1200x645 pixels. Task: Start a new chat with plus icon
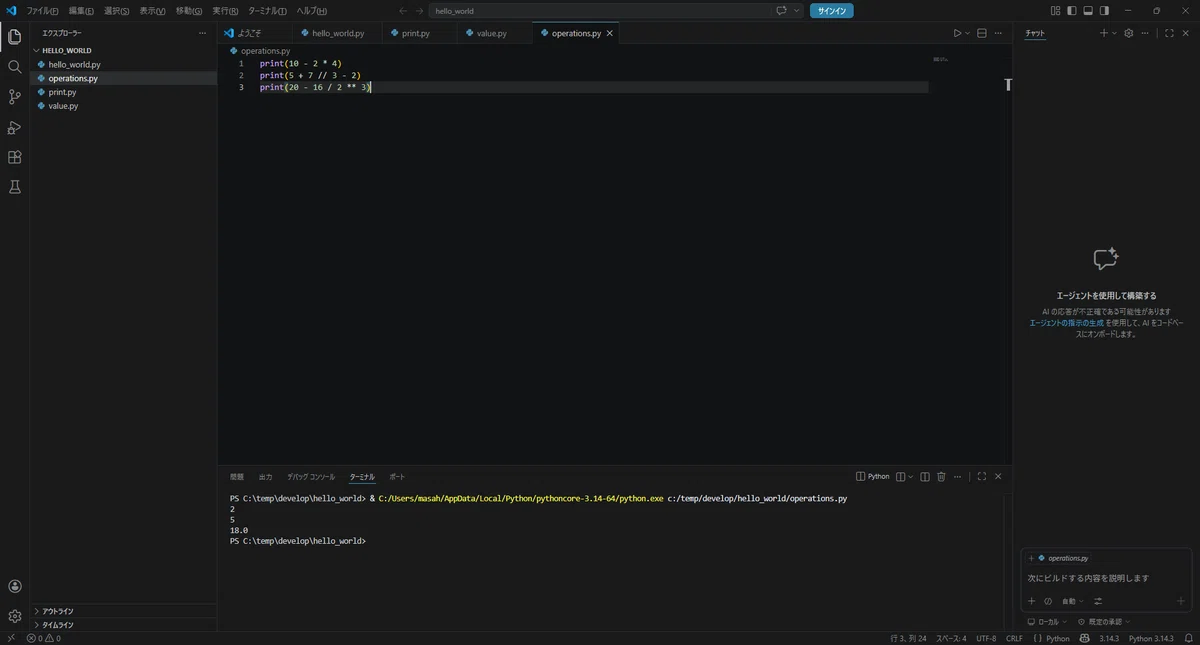point(1104,33)
